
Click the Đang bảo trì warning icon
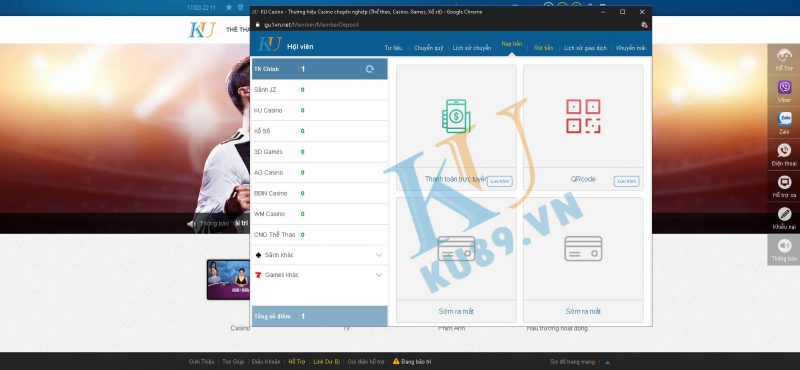(396, 361)
